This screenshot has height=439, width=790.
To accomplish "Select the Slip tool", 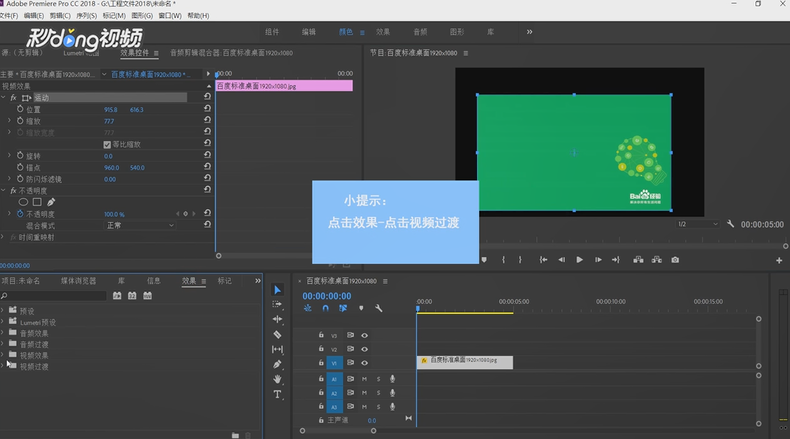I will pyautogui.click(x=277, y=349).
